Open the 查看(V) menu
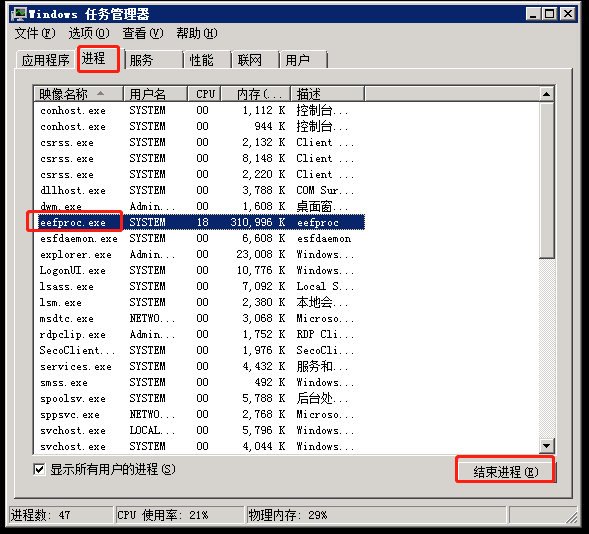The height and width of the screenshot is (534, 589). tap(143, 33)
